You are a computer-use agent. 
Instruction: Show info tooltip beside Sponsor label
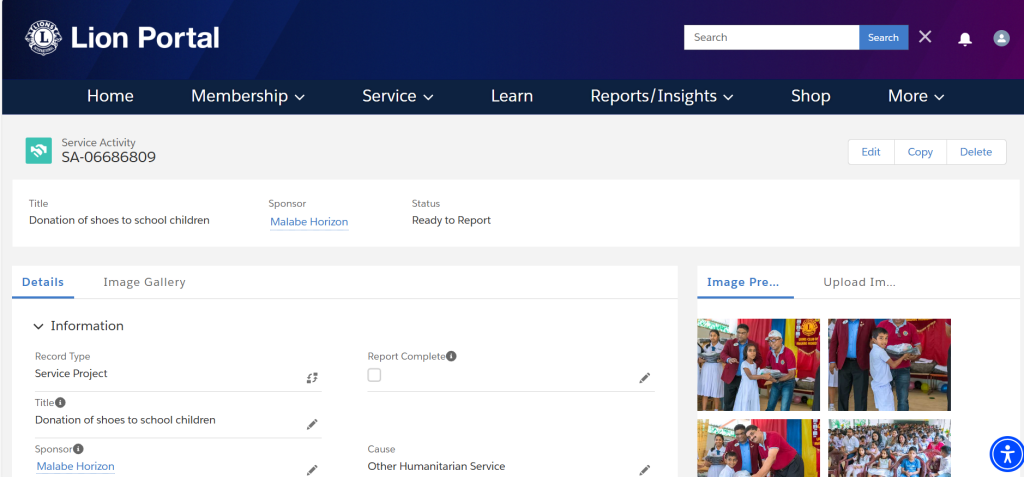click(x=78, y=449)
